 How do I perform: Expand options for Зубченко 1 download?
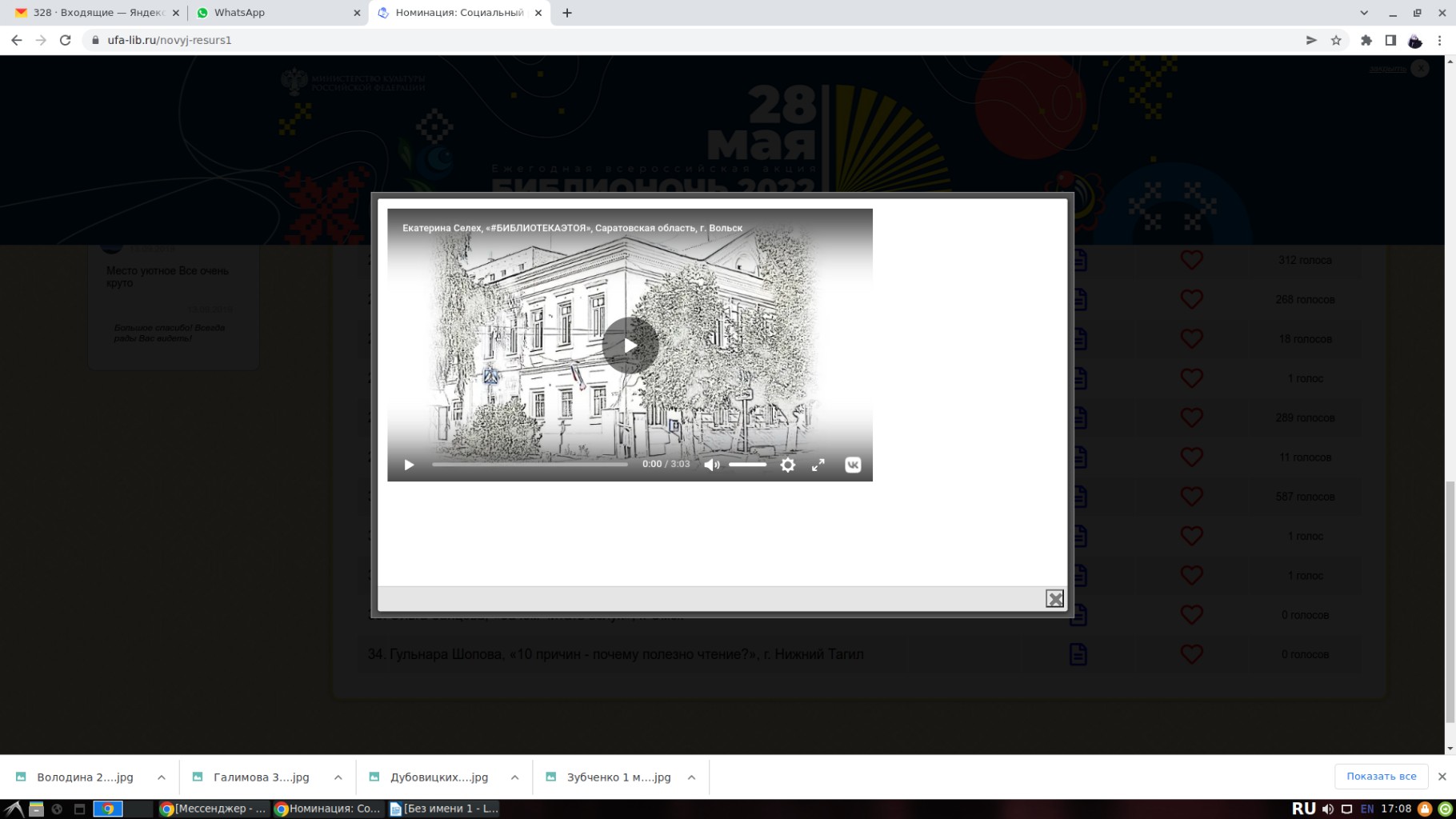click(x=692, y=777)
